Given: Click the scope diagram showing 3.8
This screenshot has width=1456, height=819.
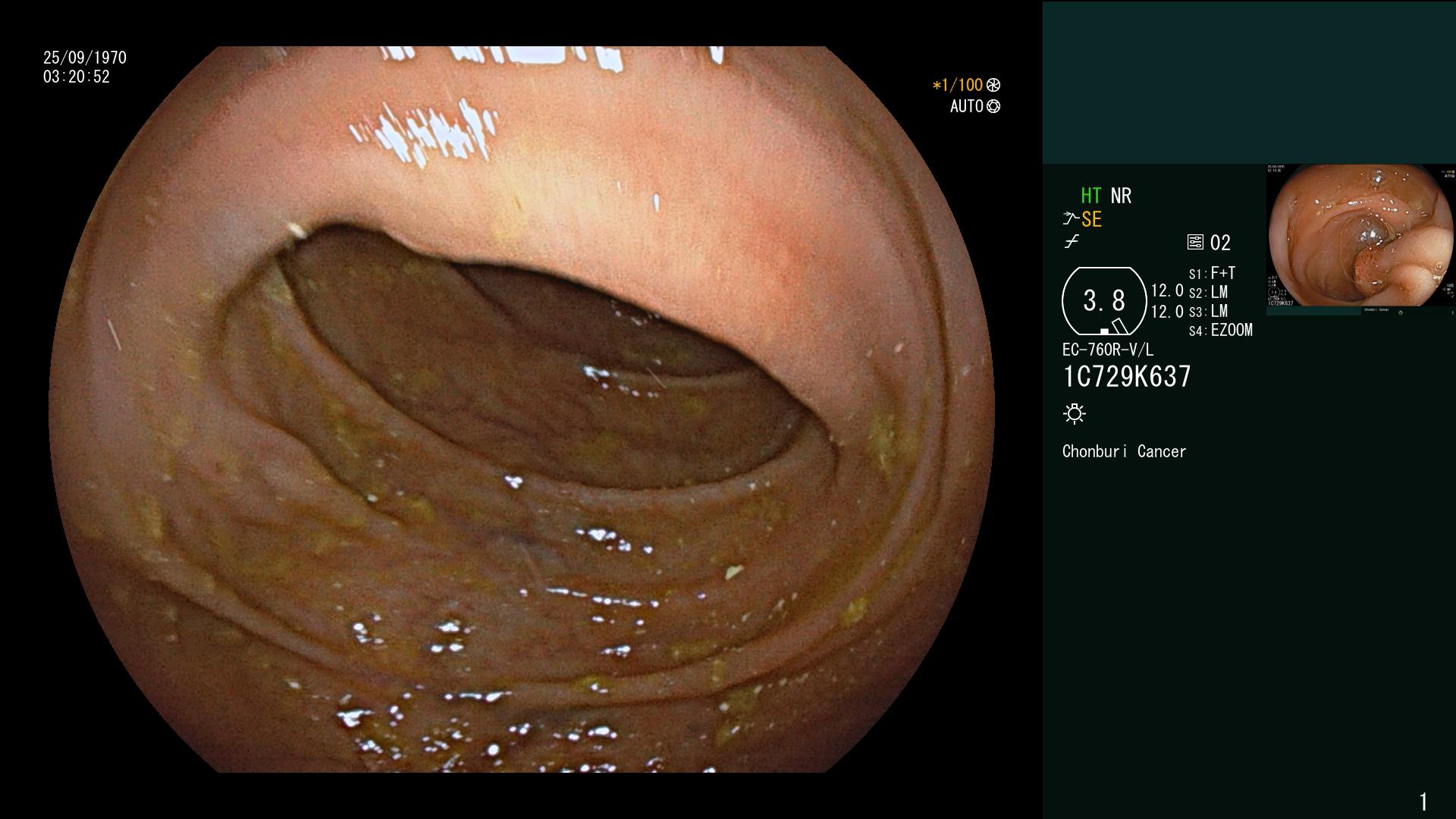Looking at the screenshot, I should (x=1104, y=301).
